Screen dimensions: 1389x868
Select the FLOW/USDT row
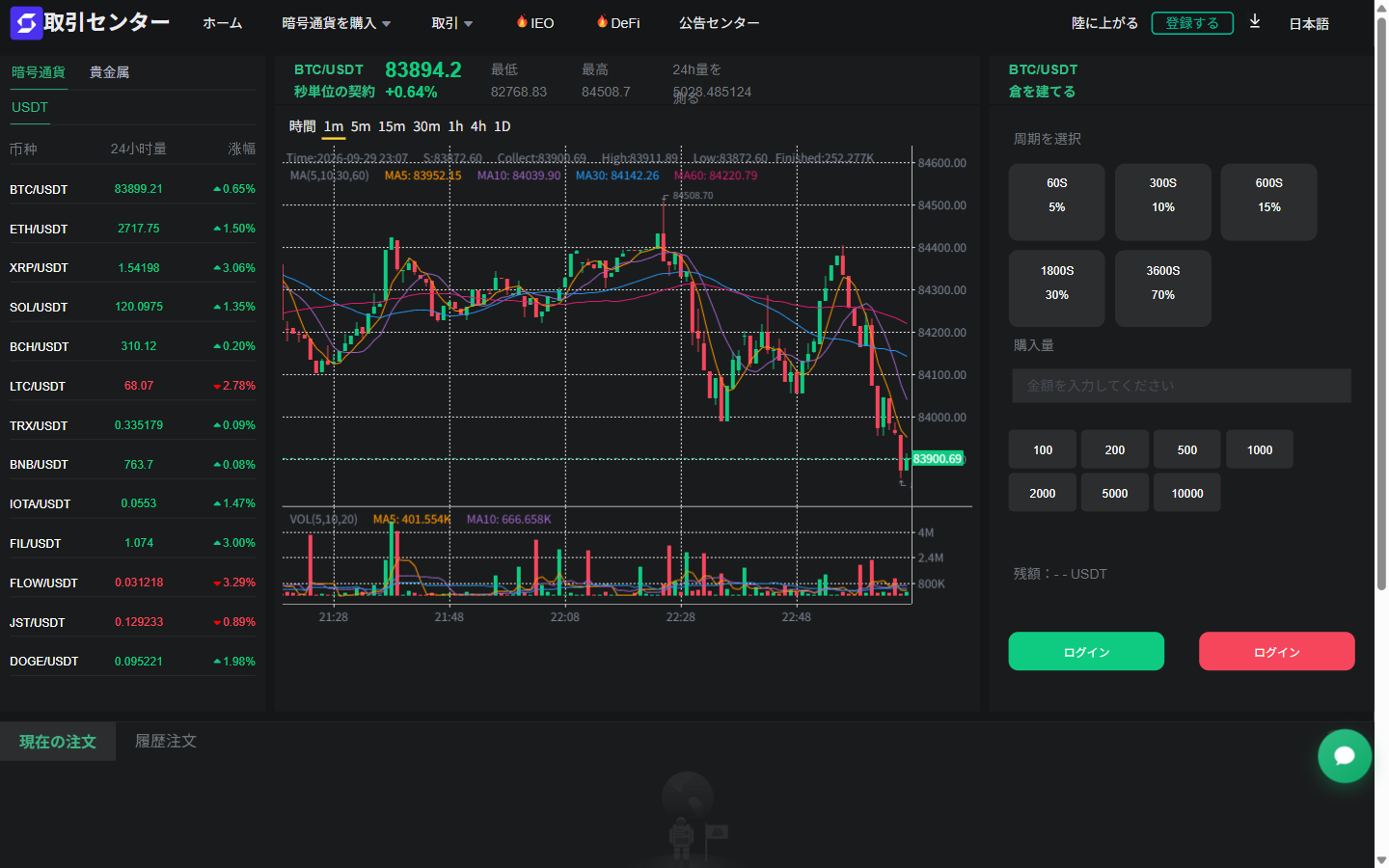[x=132, y=583]
